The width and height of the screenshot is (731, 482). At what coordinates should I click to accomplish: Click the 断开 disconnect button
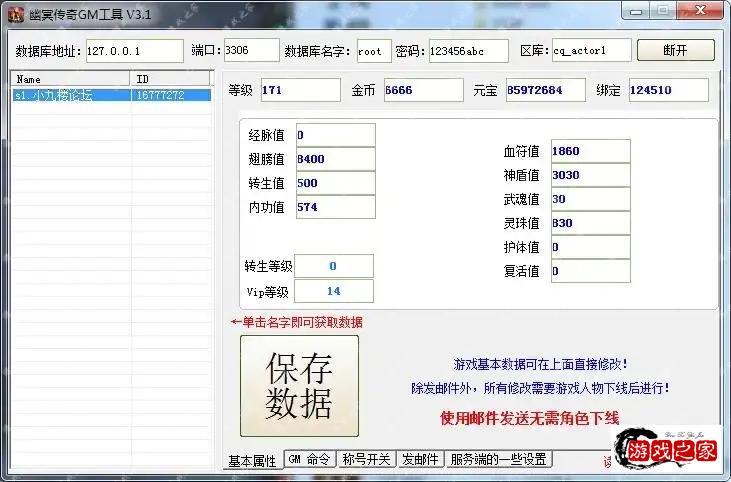(676, 50)
